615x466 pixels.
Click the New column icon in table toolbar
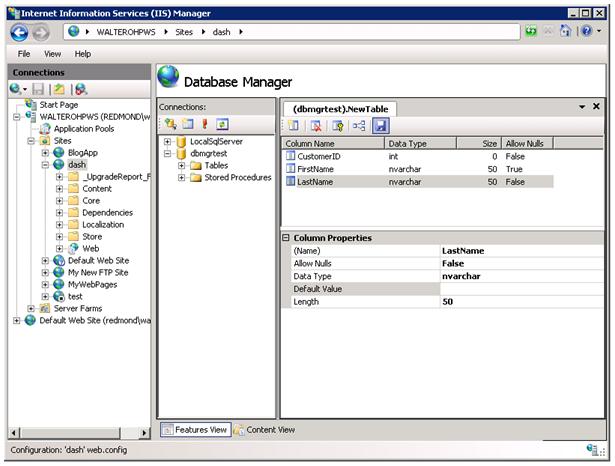point(294,126)
